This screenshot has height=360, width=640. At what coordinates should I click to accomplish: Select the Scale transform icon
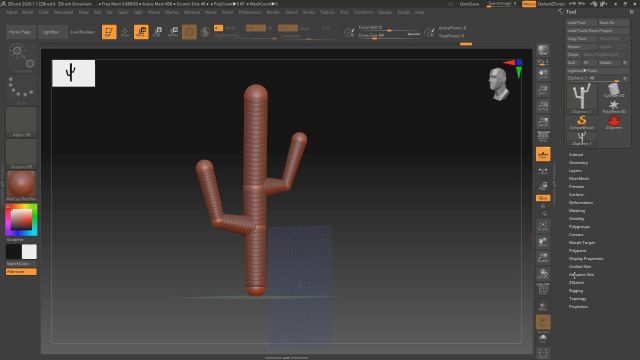click(x=157, y=32)
